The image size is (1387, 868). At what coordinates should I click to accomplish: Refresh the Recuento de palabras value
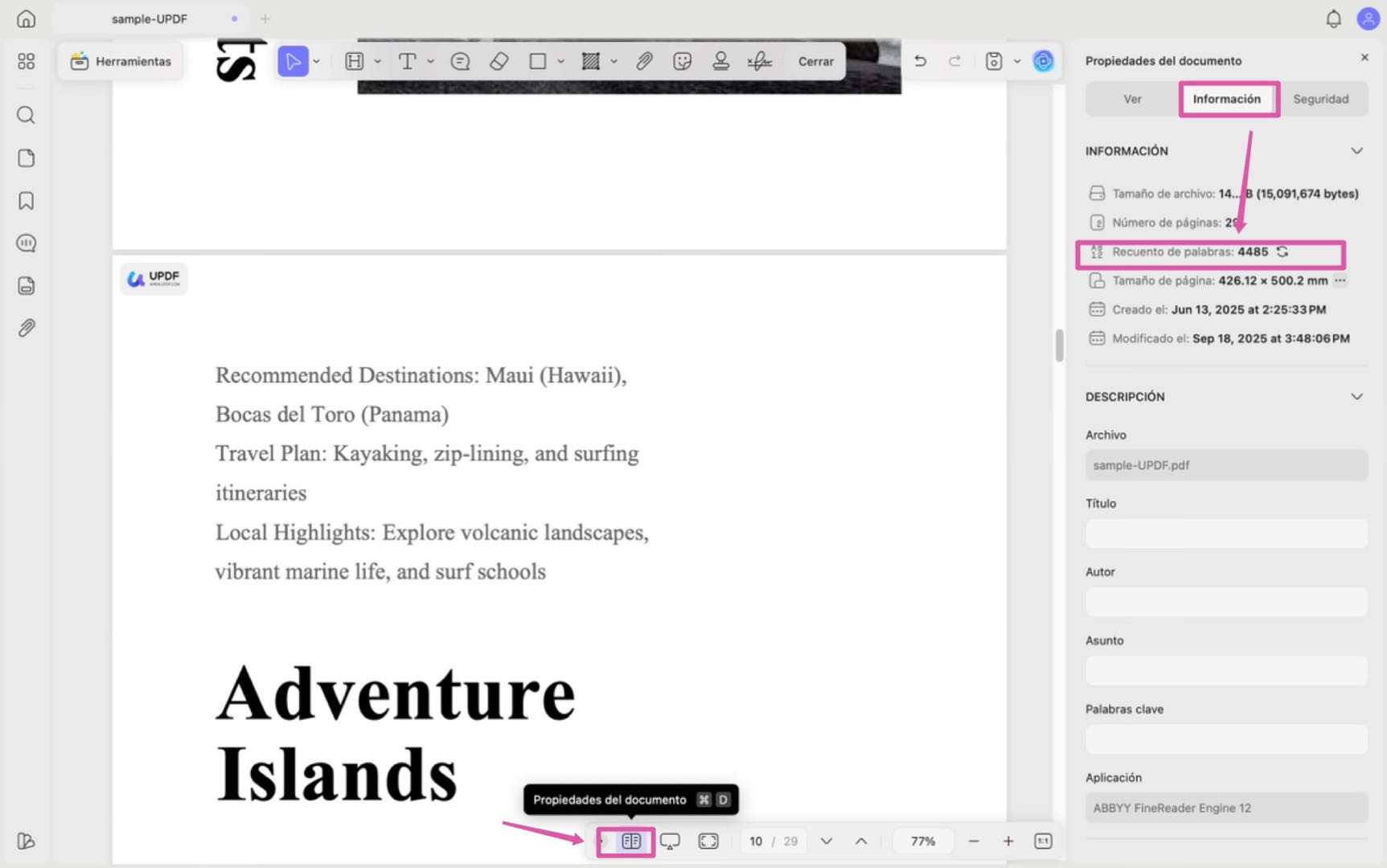coord(1282,252)
